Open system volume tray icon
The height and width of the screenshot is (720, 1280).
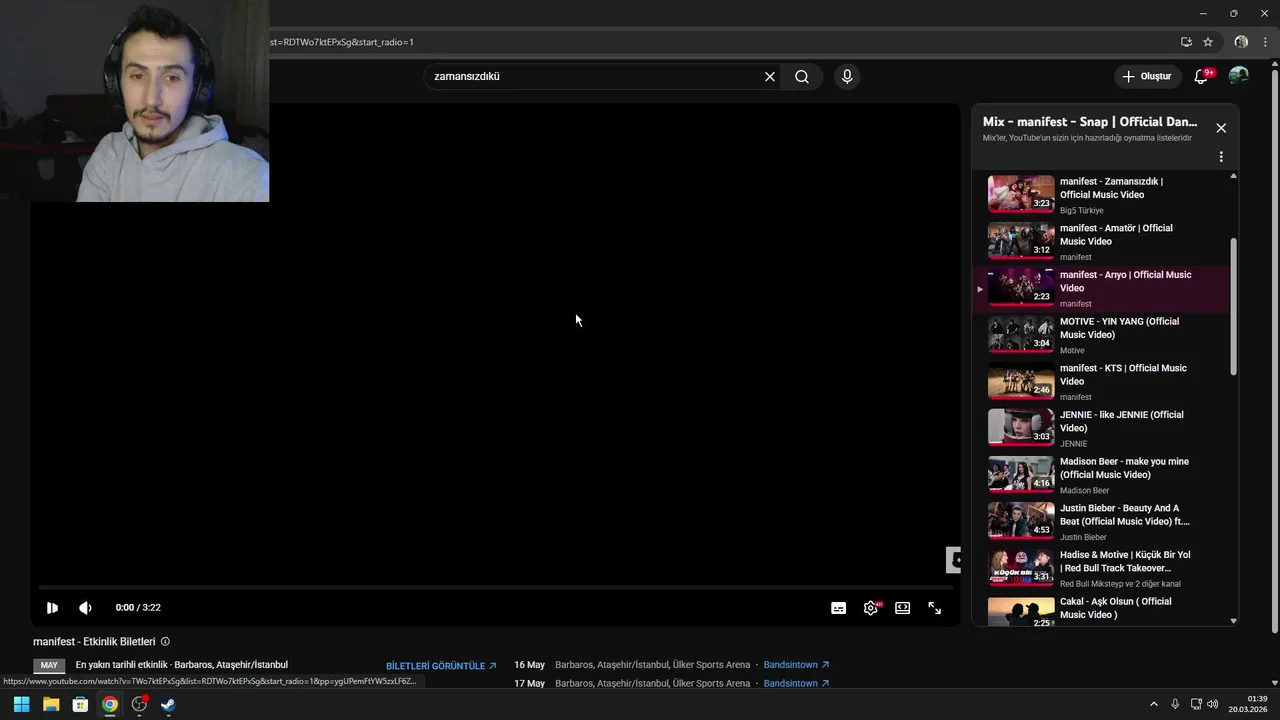[x=1213, y=704]
